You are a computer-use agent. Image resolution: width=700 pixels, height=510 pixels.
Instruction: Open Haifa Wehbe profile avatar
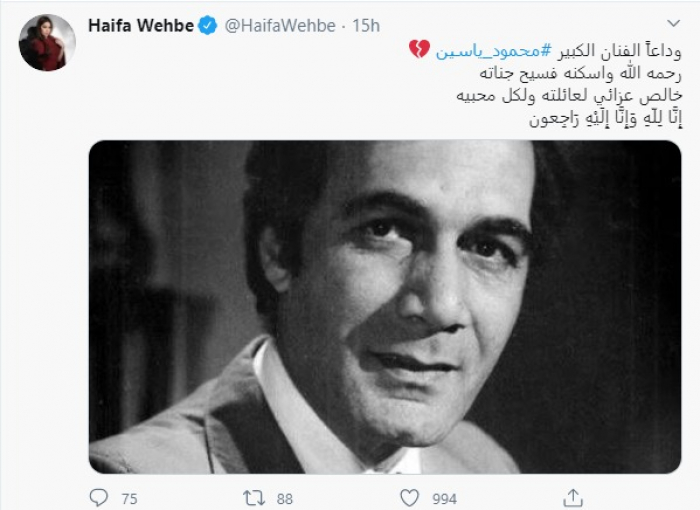click(x=47, y=42)
